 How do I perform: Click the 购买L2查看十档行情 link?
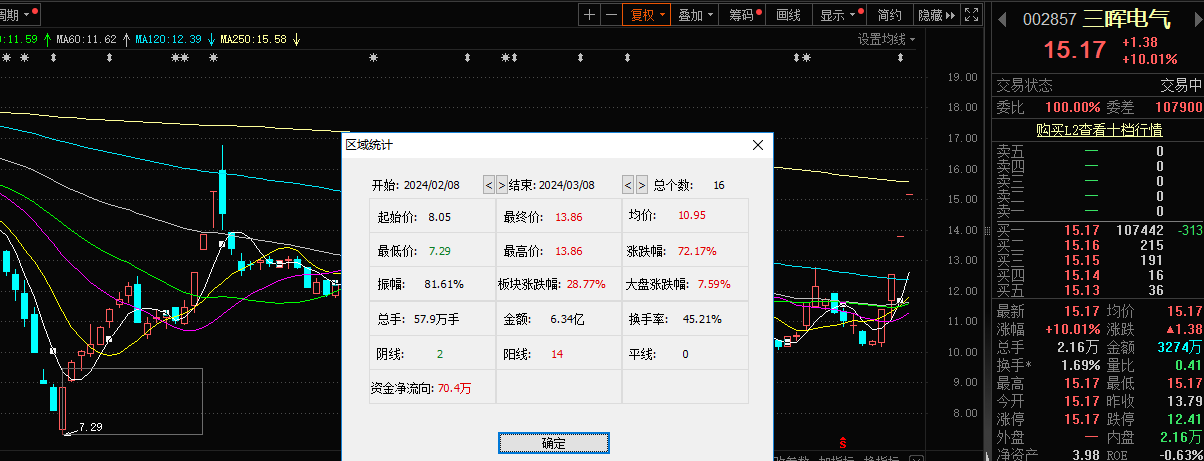pos(1099,130)
